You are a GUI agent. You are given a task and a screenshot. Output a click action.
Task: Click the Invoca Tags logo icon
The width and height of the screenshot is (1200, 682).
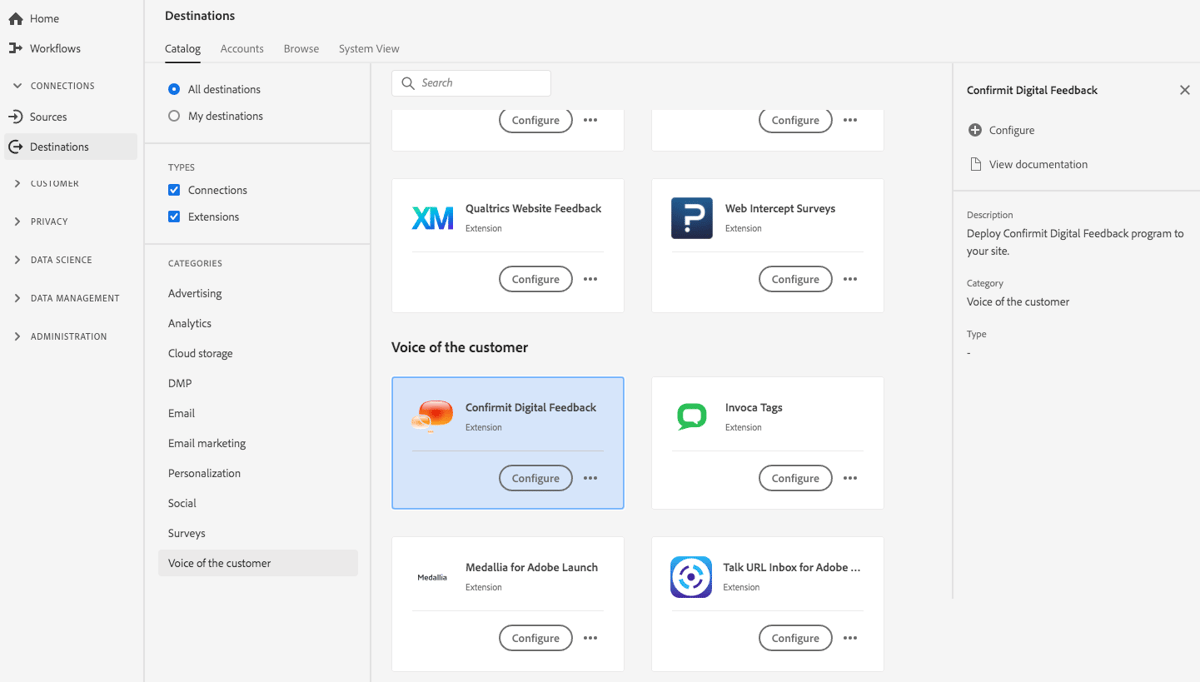click(x=691, y=416)
